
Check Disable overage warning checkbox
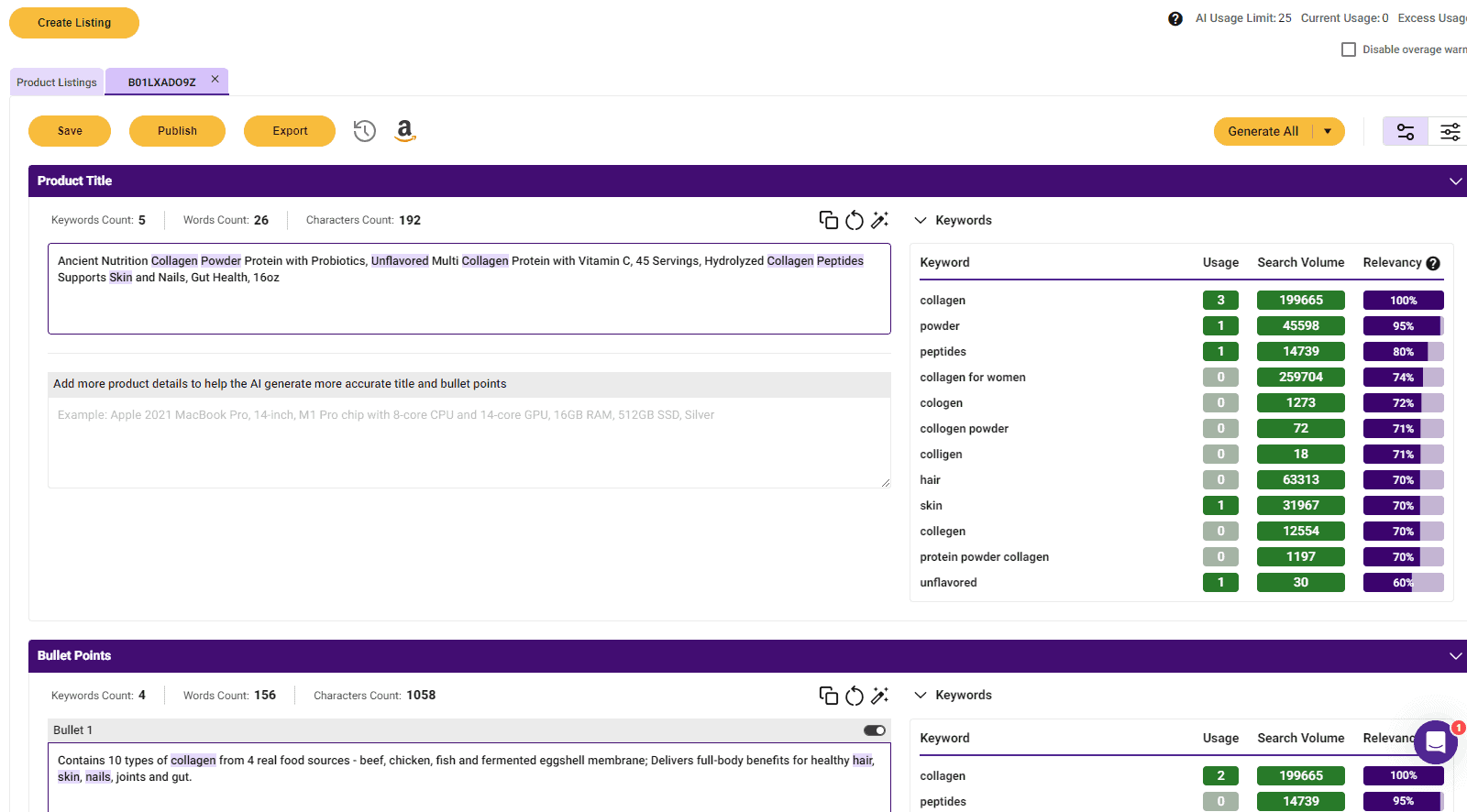click(x=1349, y=49)
